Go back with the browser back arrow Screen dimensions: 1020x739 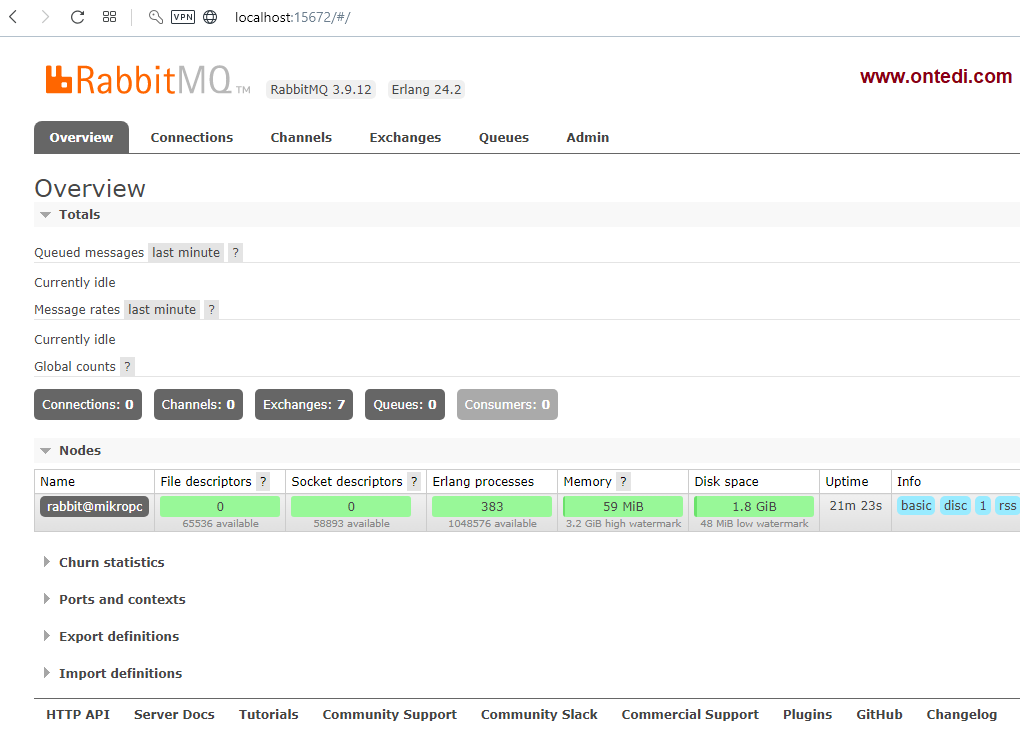[x=13, y=17]
